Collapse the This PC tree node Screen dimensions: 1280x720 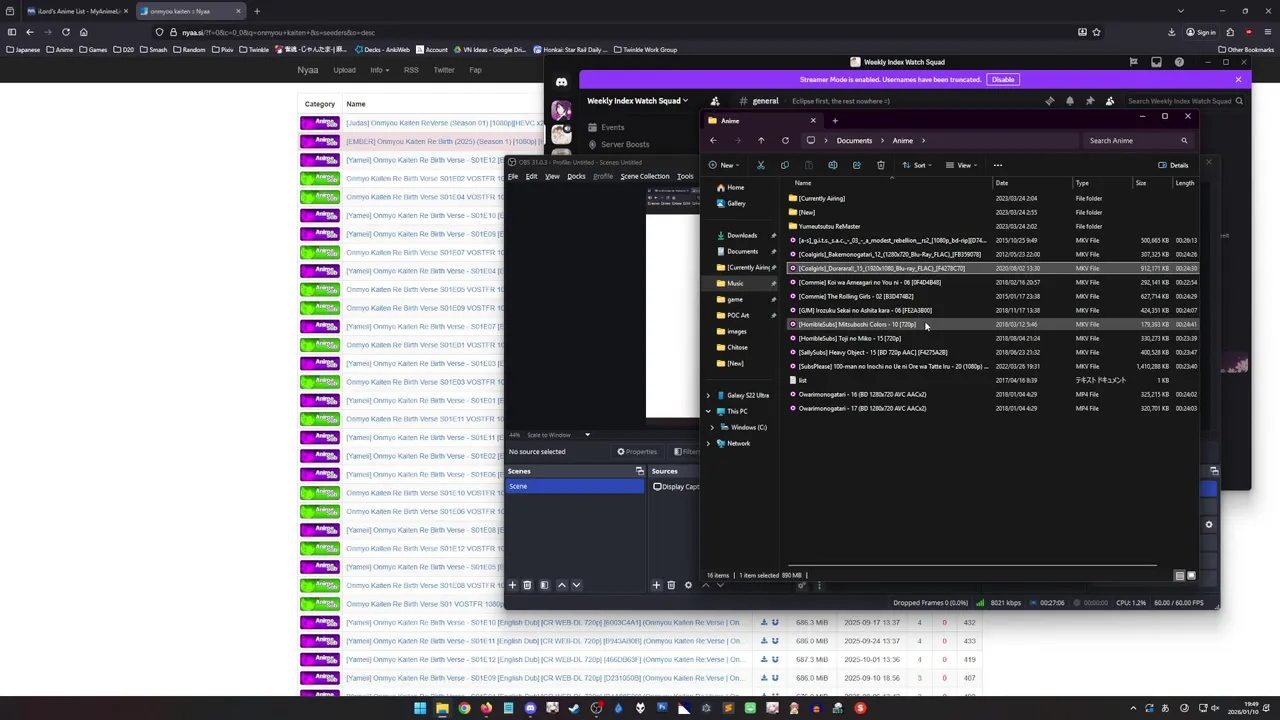pyautogui.click(x=709, y=412)
